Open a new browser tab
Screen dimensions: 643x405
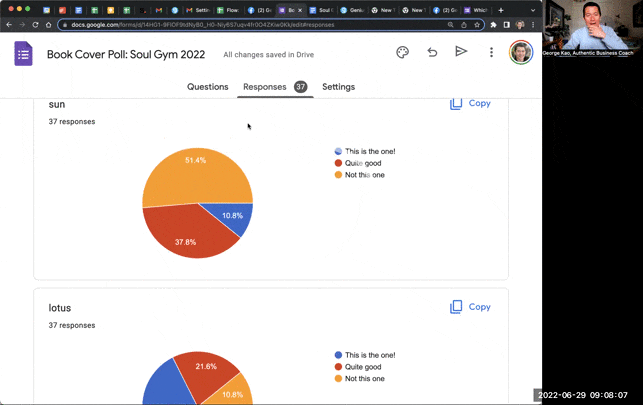point(501,10)
